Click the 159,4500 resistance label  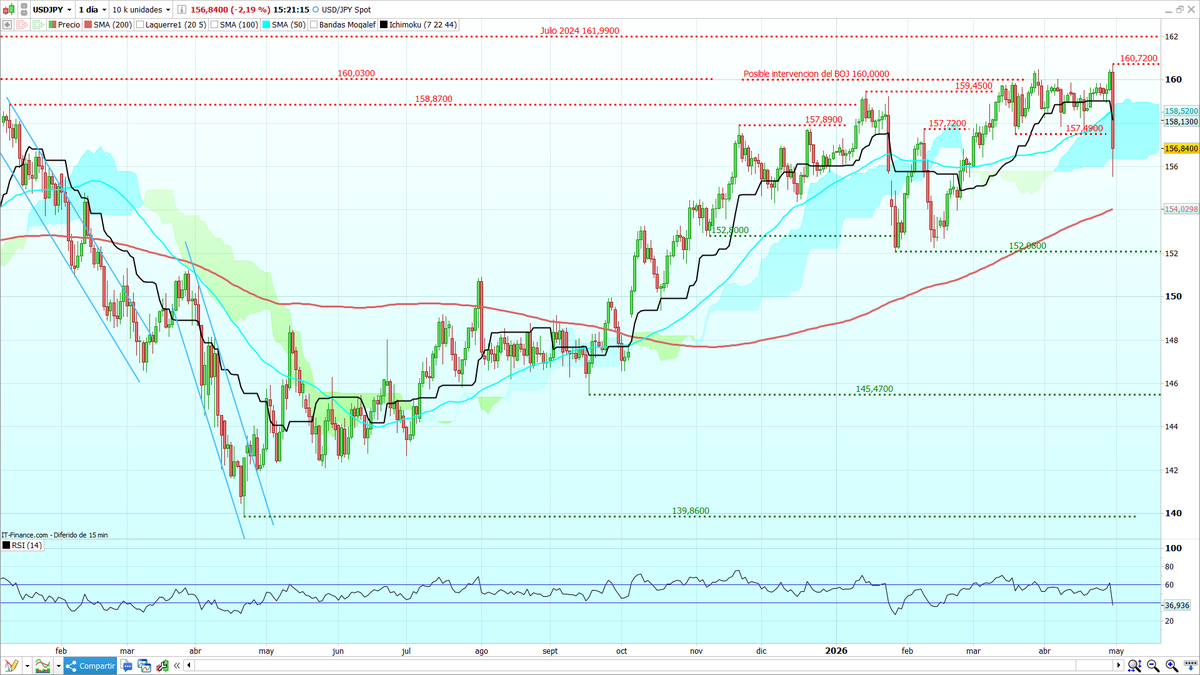point(973,86)
